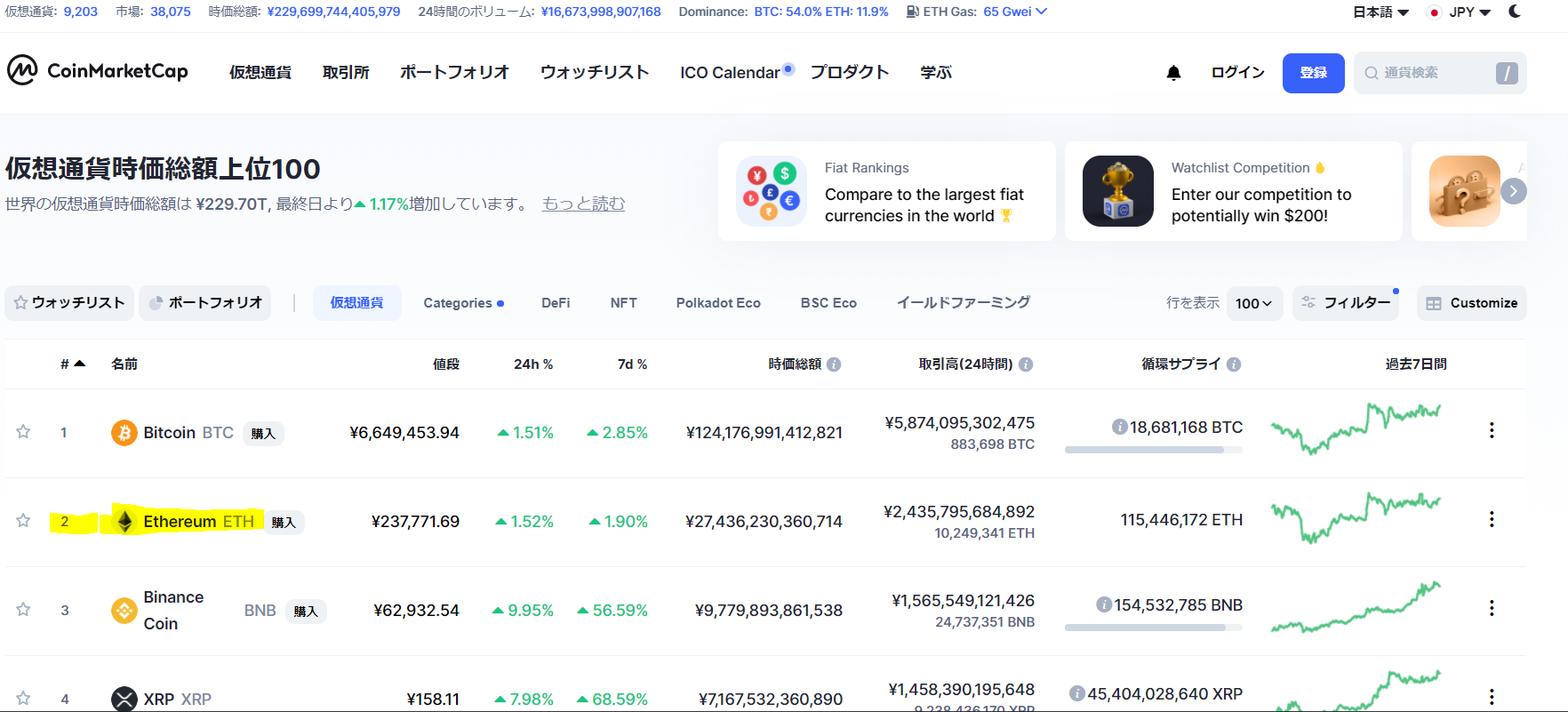1568x712 pixels.
Task: Open the 仮想通貨 navigation menu
Action: coord(260,73)
